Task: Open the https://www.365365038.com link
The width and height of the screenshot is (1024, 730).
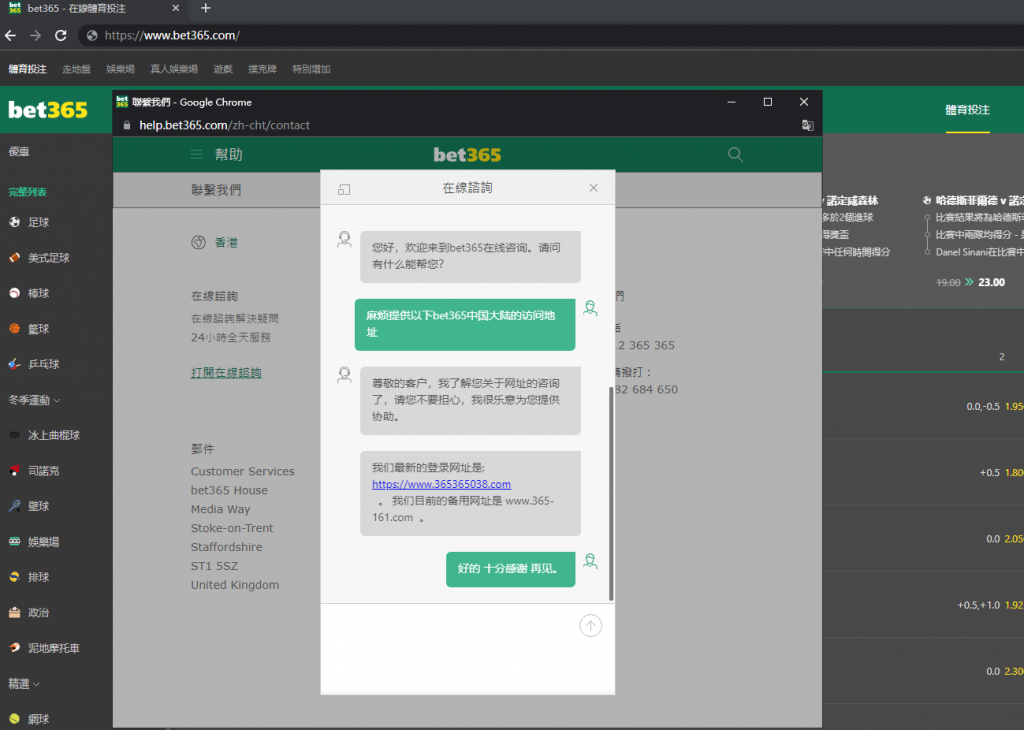Action: tap(441, 483)
